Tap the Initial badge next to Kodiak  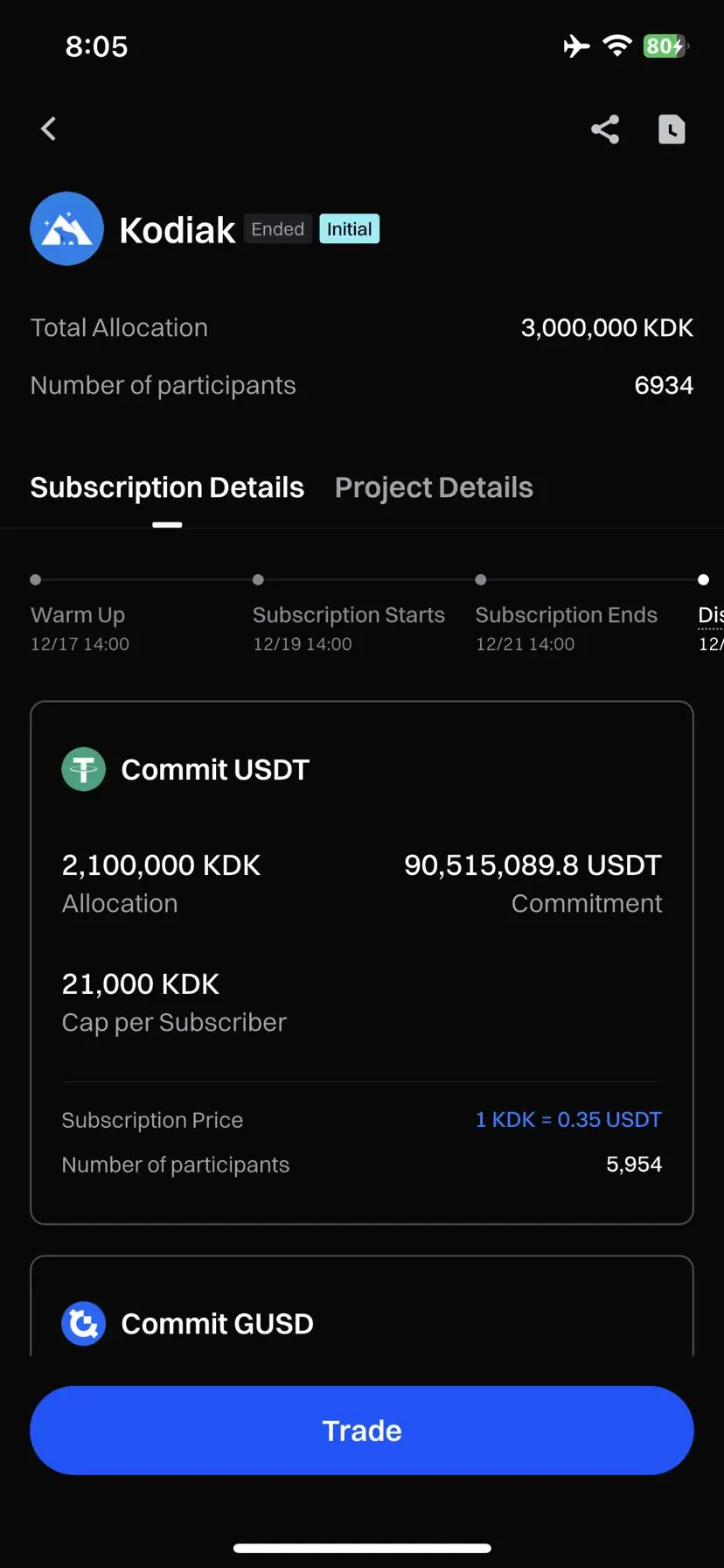tap(349, 229)
